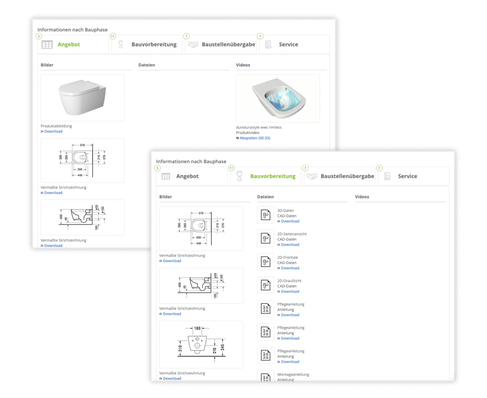Click 'Informationen nach Bauphase' title in back panel

coord(72,30)
